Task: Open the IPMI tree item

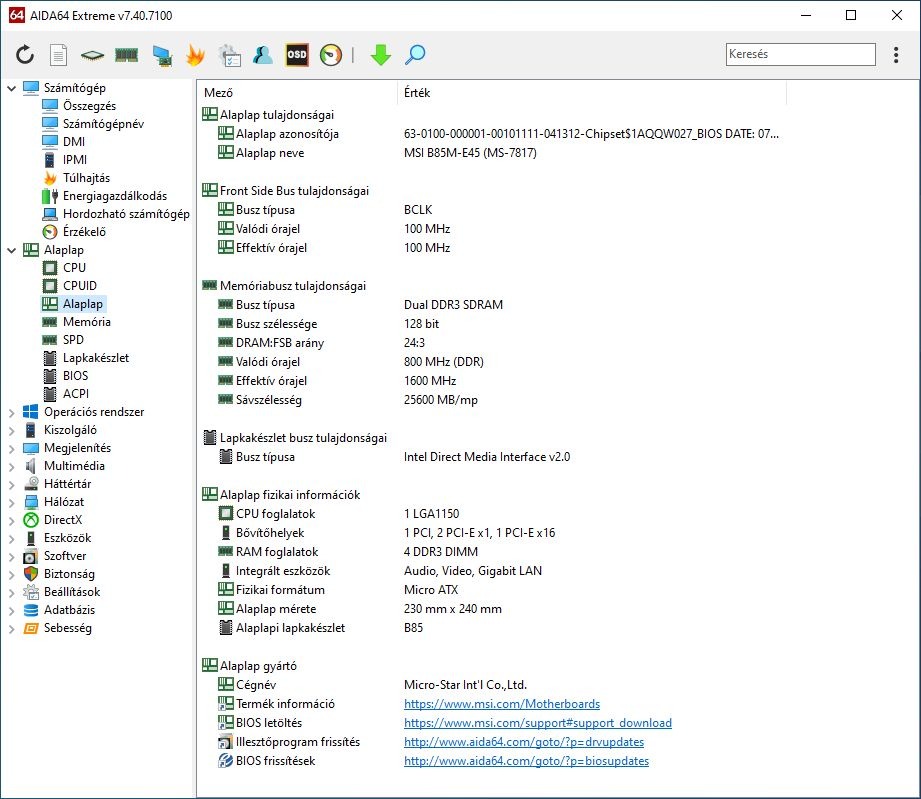Action: click(x=75, y=160)
